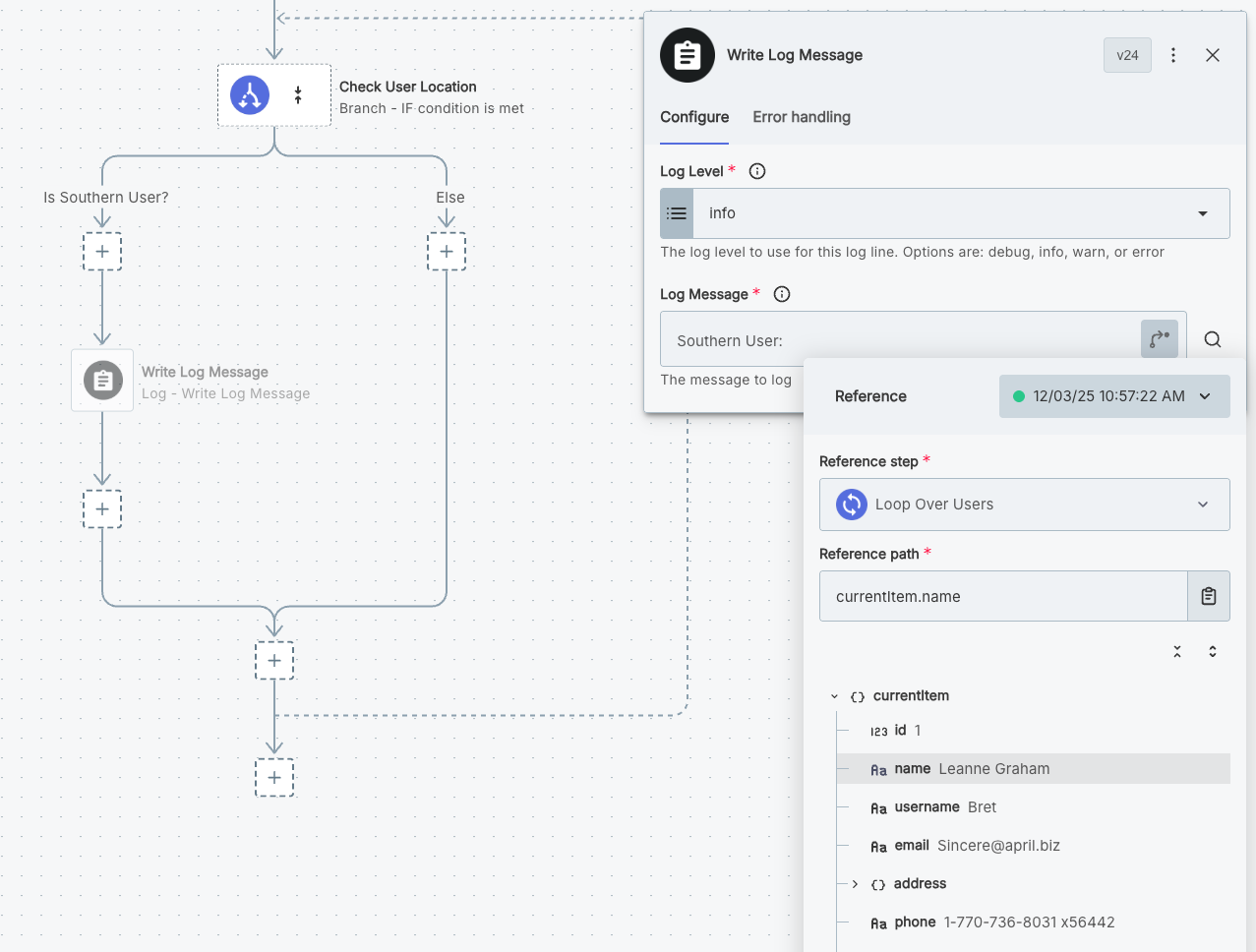Expand all nodes using the expand icon
The width and height of the screenshot is (1256, 952).
[x=1213, y=651]
